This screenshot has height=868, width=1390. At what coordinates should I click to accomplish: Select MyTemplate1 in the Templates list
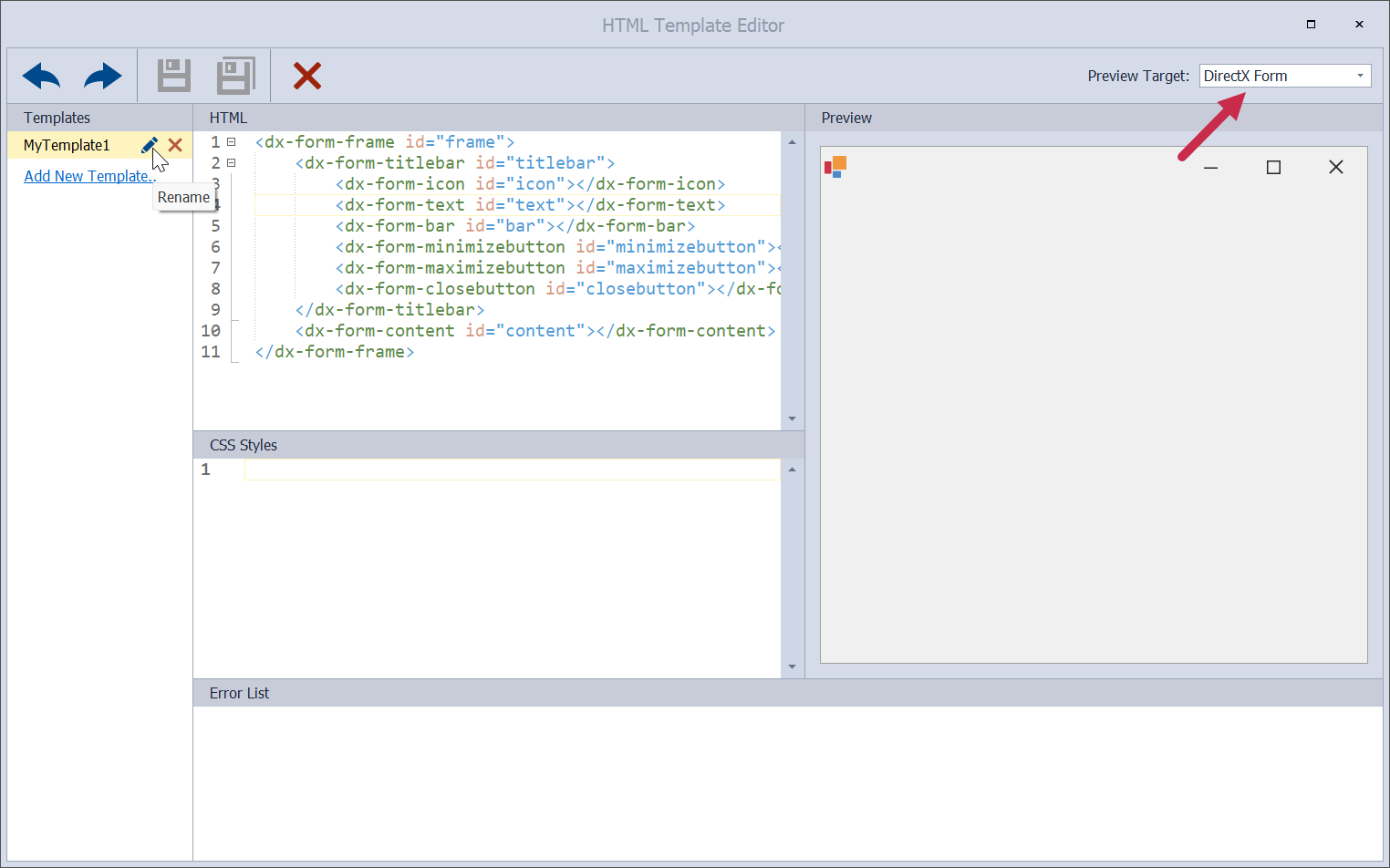67,146
